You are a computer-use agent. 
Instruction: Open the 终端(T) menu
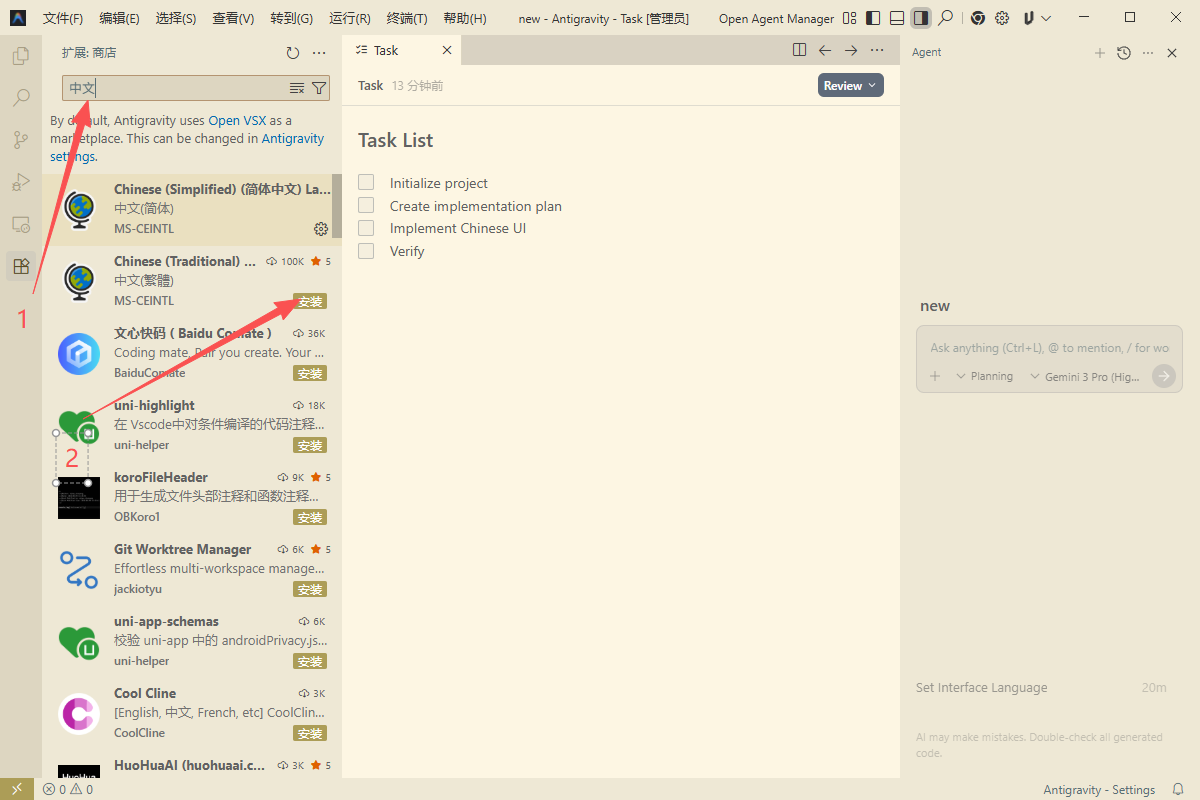pos(406,18)
